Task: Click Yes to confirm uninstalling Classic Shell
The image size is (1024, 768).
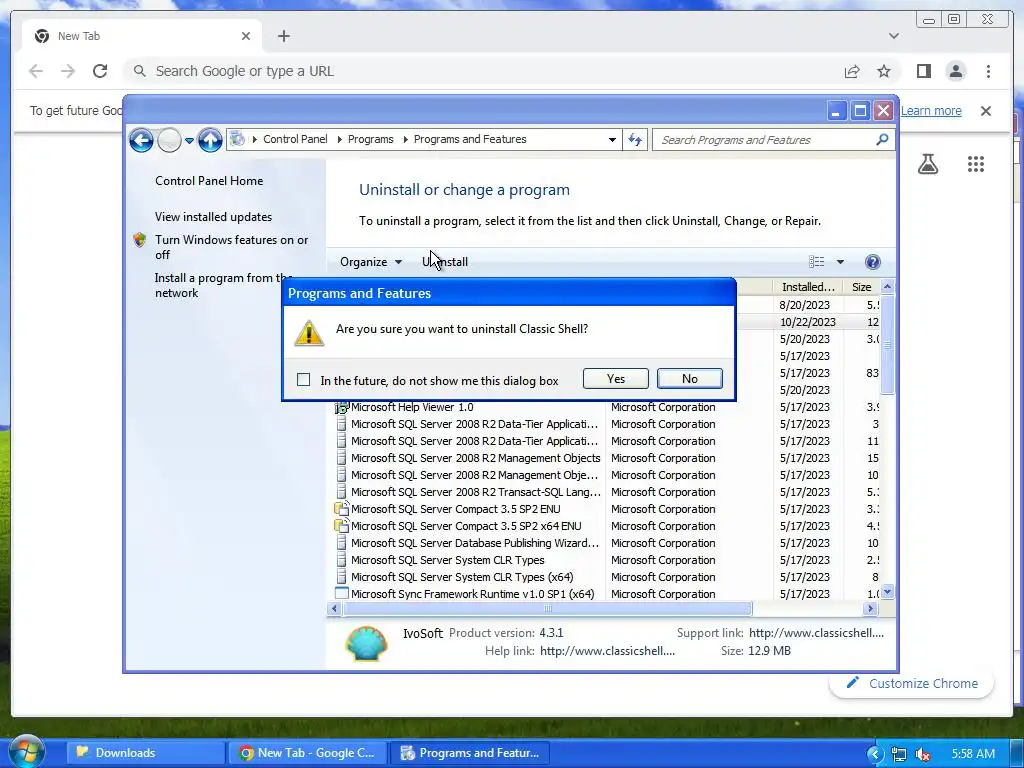Action: point(615,379)
